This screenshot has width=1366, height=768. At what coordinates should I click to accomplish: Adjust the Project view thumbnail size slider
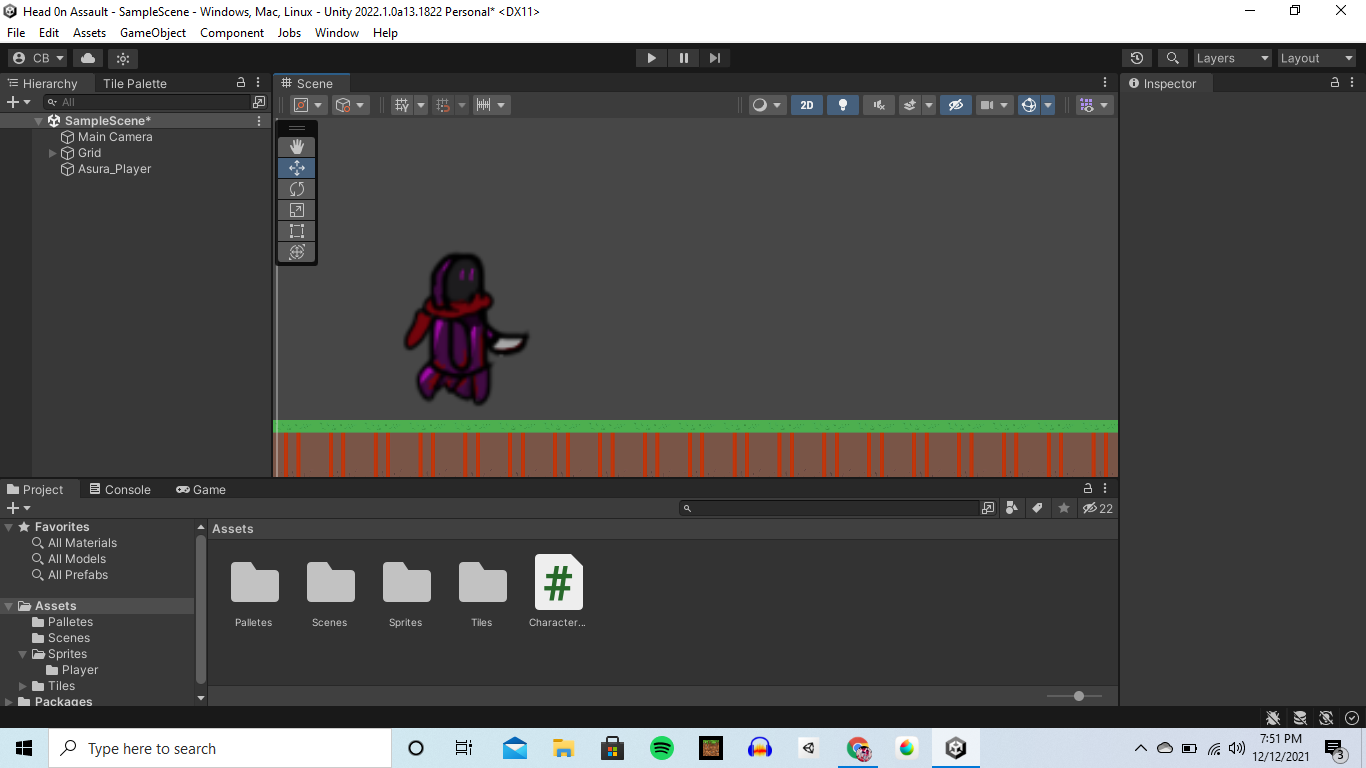click(1077, 695)
